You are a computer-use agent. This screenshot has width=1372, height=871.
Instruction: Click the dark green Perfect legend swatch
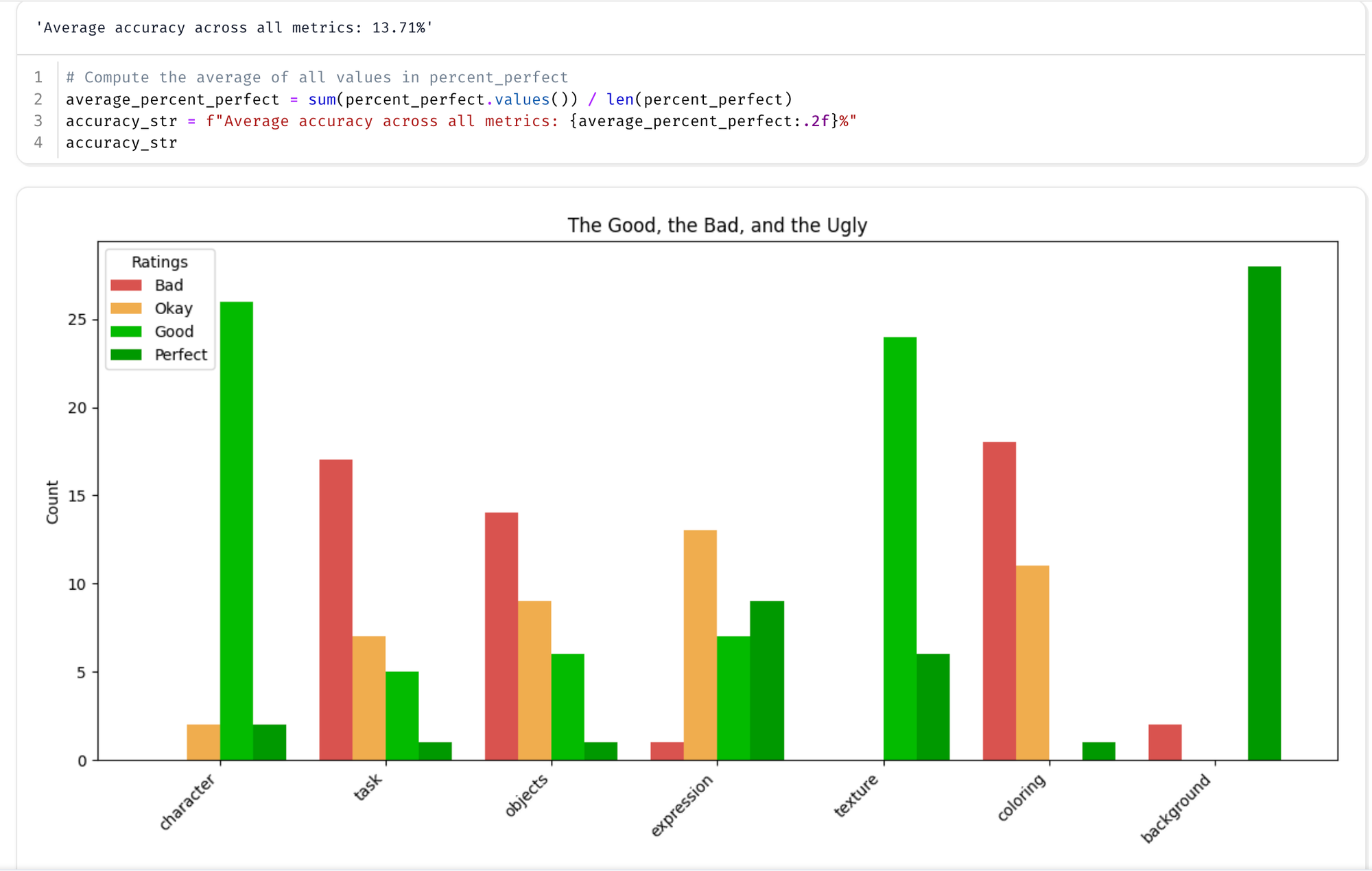coord(126,355)
